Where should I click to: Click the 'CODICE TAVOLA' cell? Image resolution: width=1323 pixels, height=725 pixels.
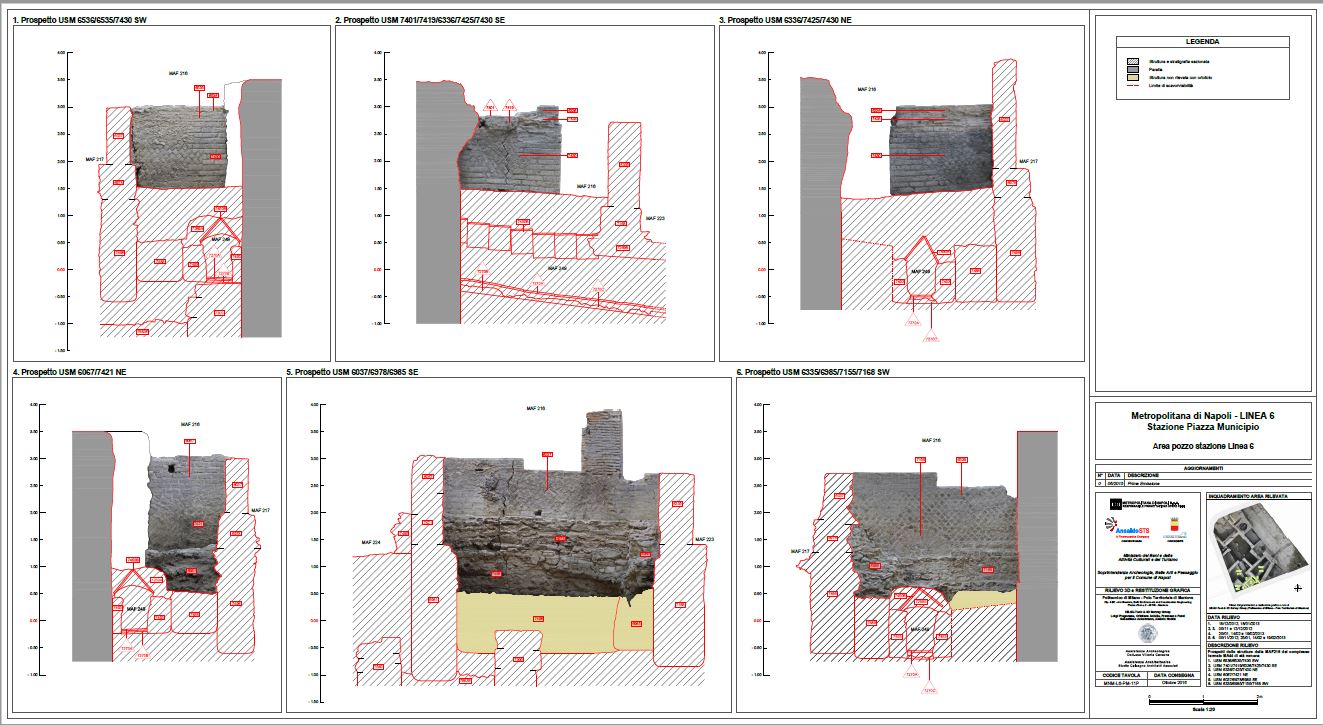[x=1119, y=677]
